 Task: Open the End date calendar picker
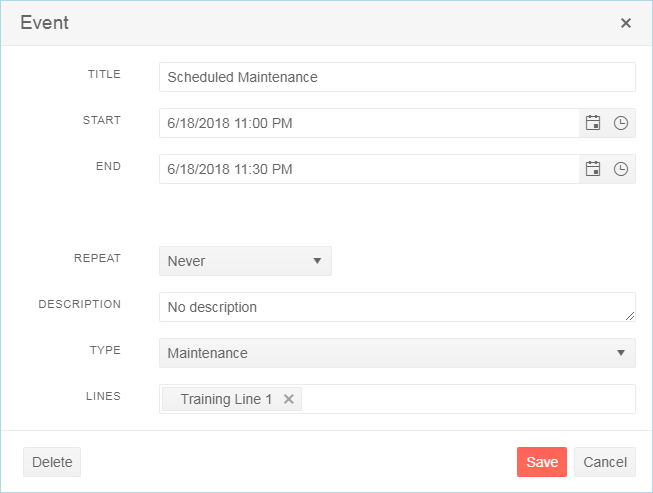pyautogui.click(x=593, y=169)
